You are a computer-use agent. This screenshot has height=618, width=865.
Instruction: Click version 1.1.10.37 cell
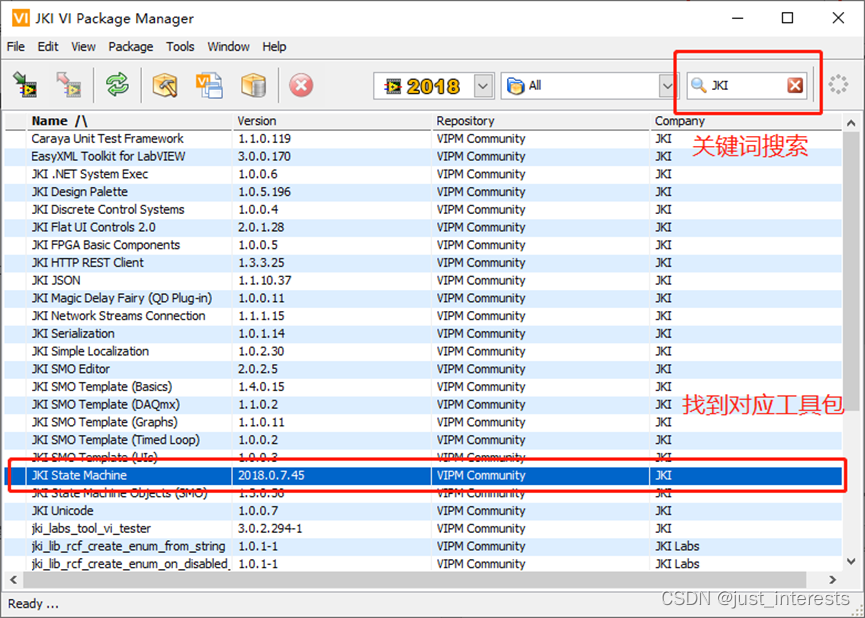coord(332,280)
